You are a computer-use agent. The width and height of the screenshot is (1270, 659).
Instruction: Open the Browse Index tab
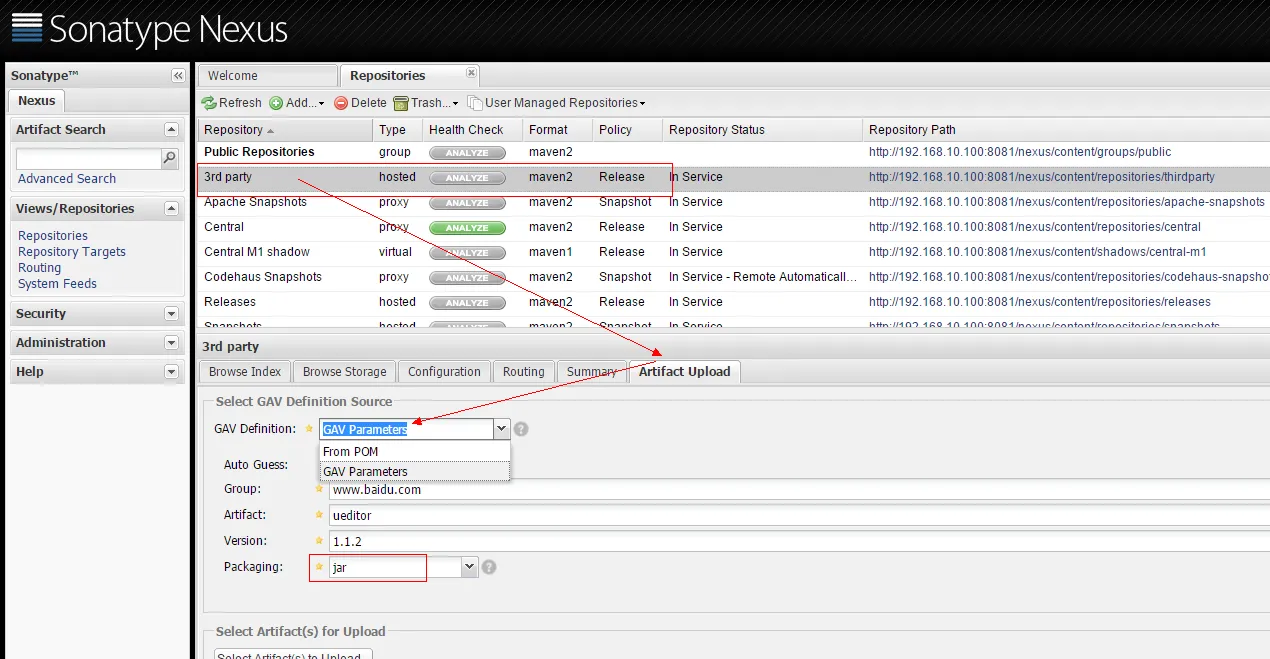[245, 372]
